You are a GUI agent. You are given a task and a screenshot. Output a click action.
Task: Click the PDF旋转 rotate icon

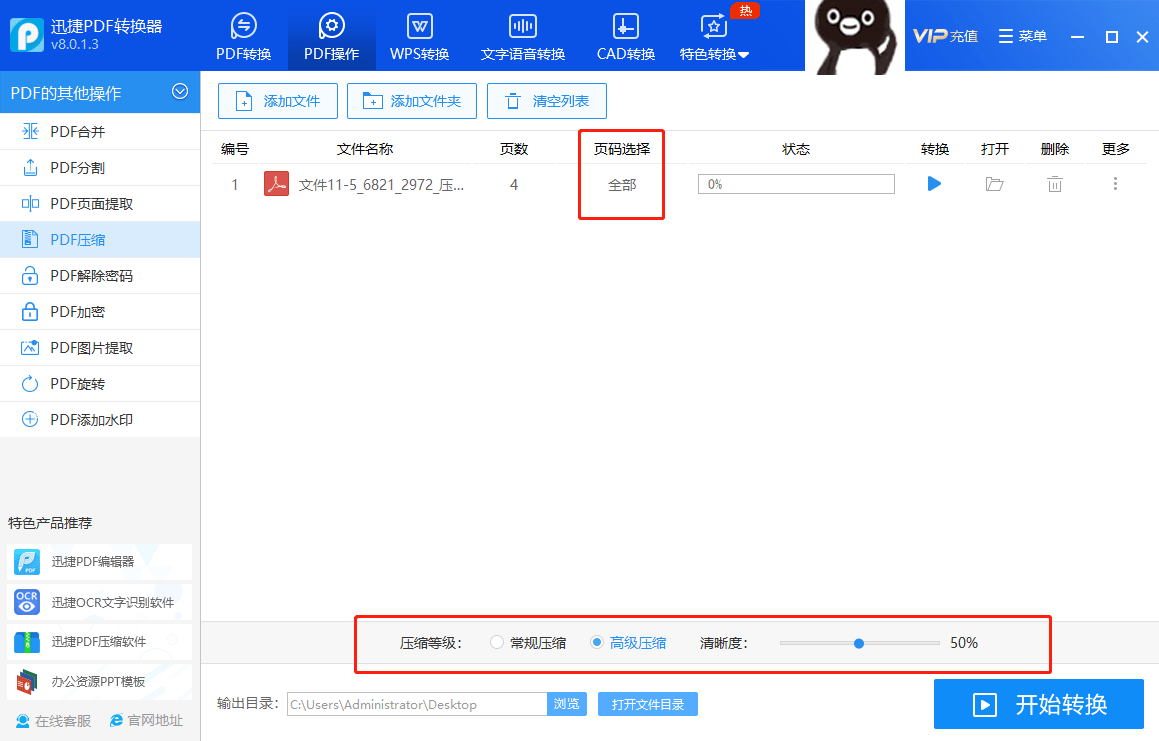pyautogui.click(x=30, y=384)
